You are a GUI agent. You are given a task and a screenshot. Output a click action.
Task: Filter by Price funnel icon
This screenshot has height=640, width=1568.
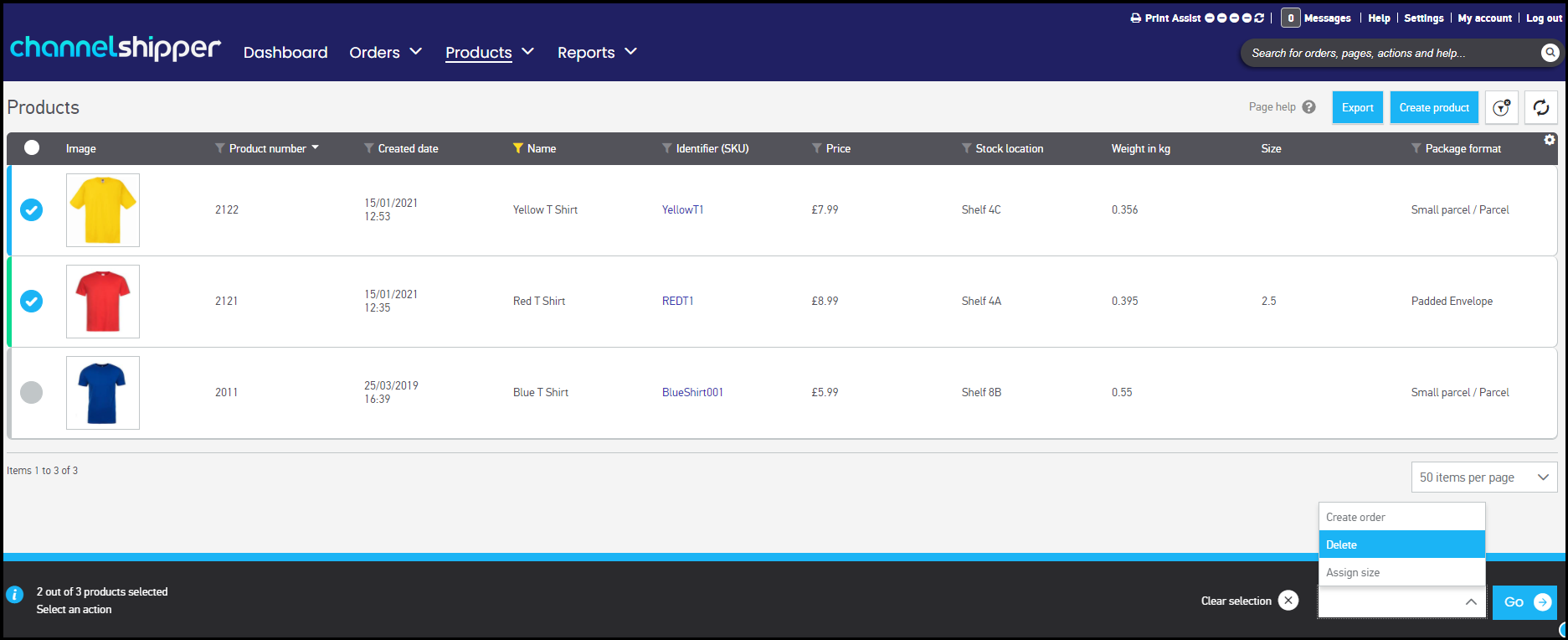(817, 148)
